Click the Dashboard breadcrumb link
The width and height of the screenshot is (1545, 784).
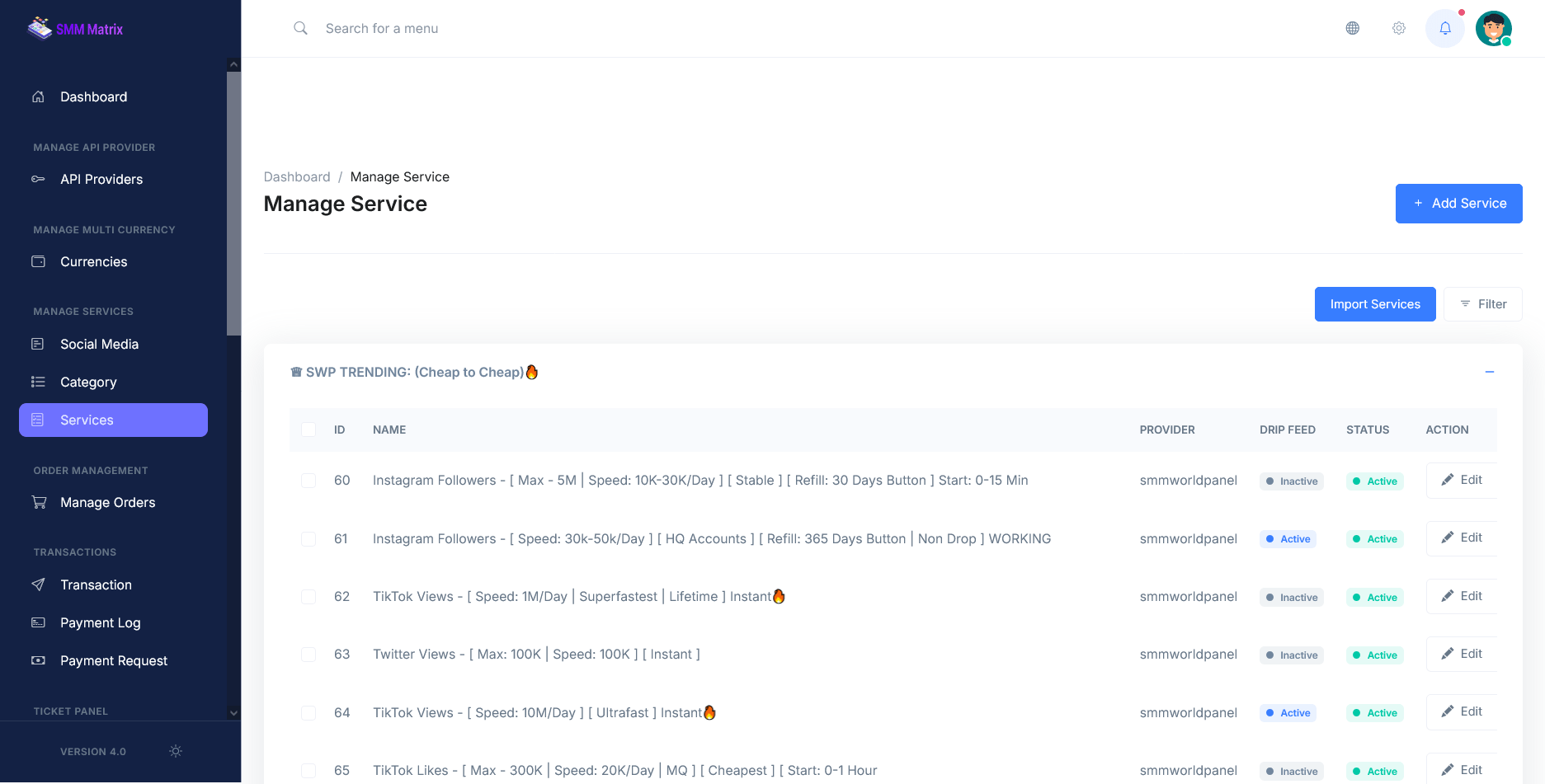[297, 176]
